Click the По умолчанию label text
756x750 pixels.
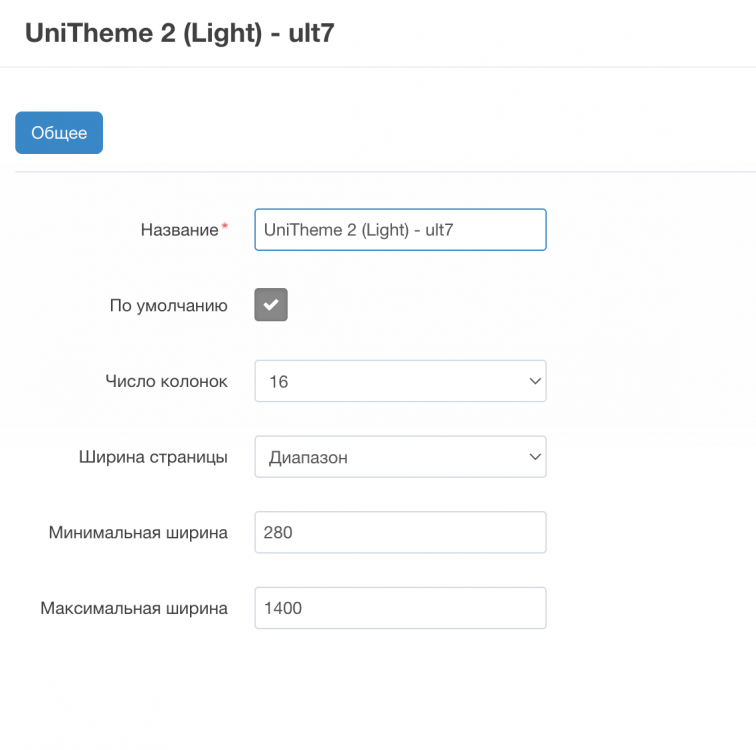point(168,306)
